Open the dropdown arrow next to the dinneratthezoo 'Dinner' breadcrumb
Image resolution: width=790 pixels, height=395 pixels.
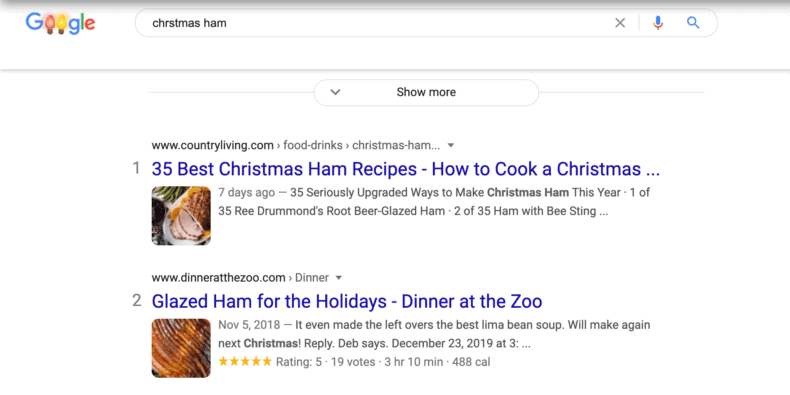tap(339, 278)
